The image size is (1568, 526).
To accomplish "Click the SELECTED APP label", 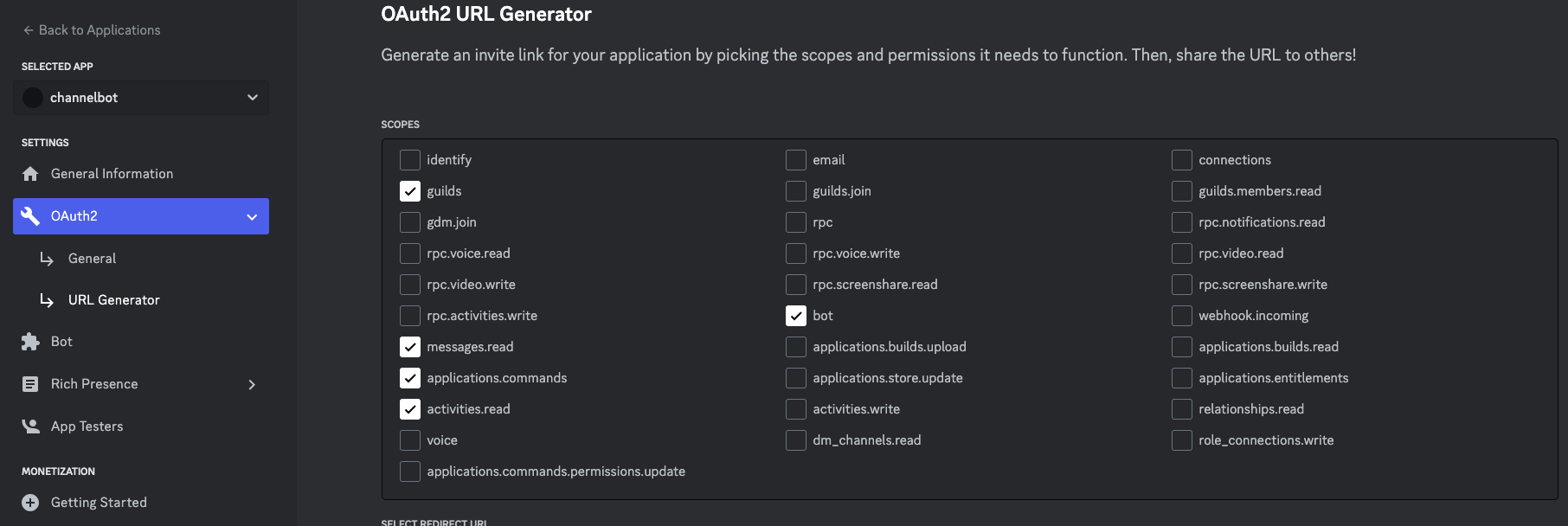I will (57, 67).
